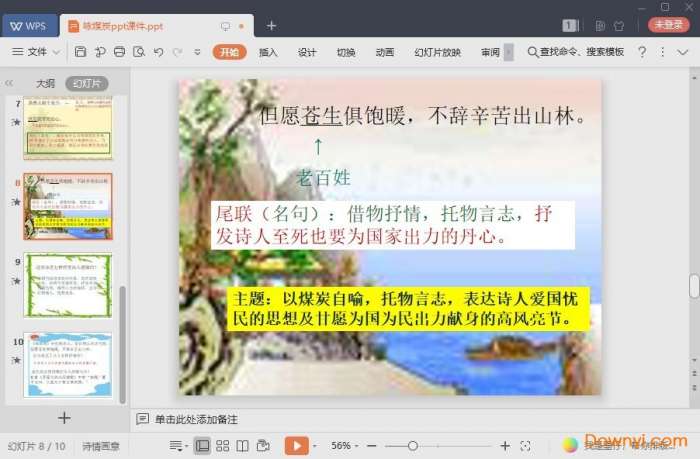Zoom in with plus button

pos(505,446)
